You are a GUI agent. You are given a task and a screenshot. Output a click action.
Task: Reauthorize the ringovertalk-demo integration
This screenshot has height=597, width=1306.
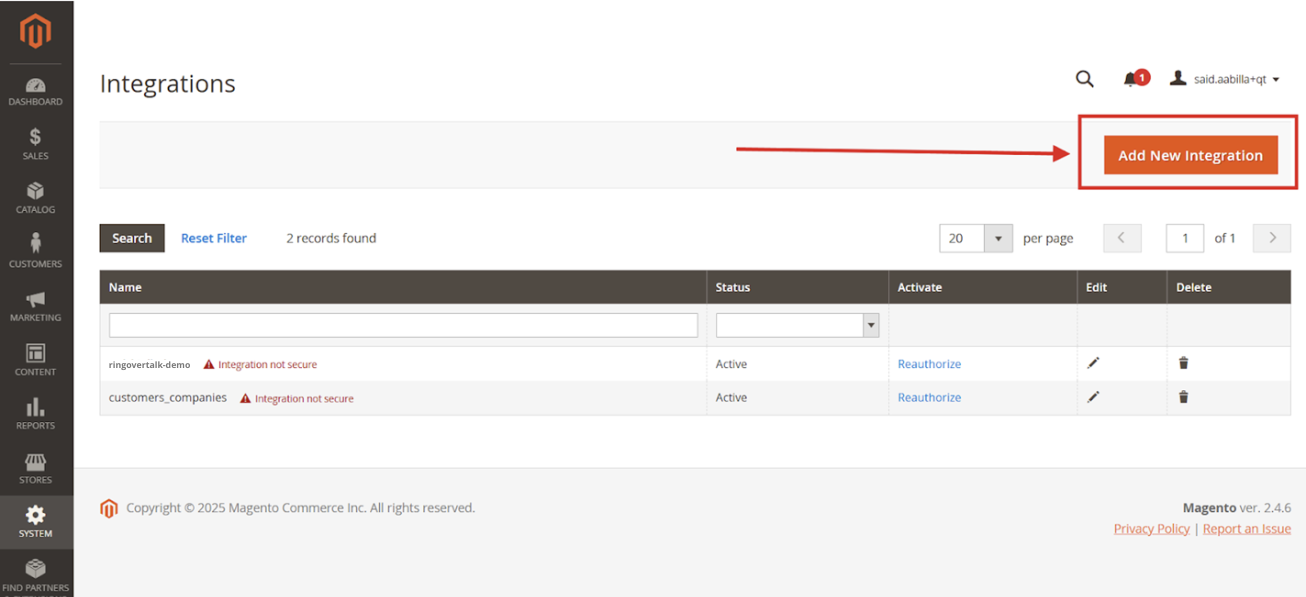(929, 364)
